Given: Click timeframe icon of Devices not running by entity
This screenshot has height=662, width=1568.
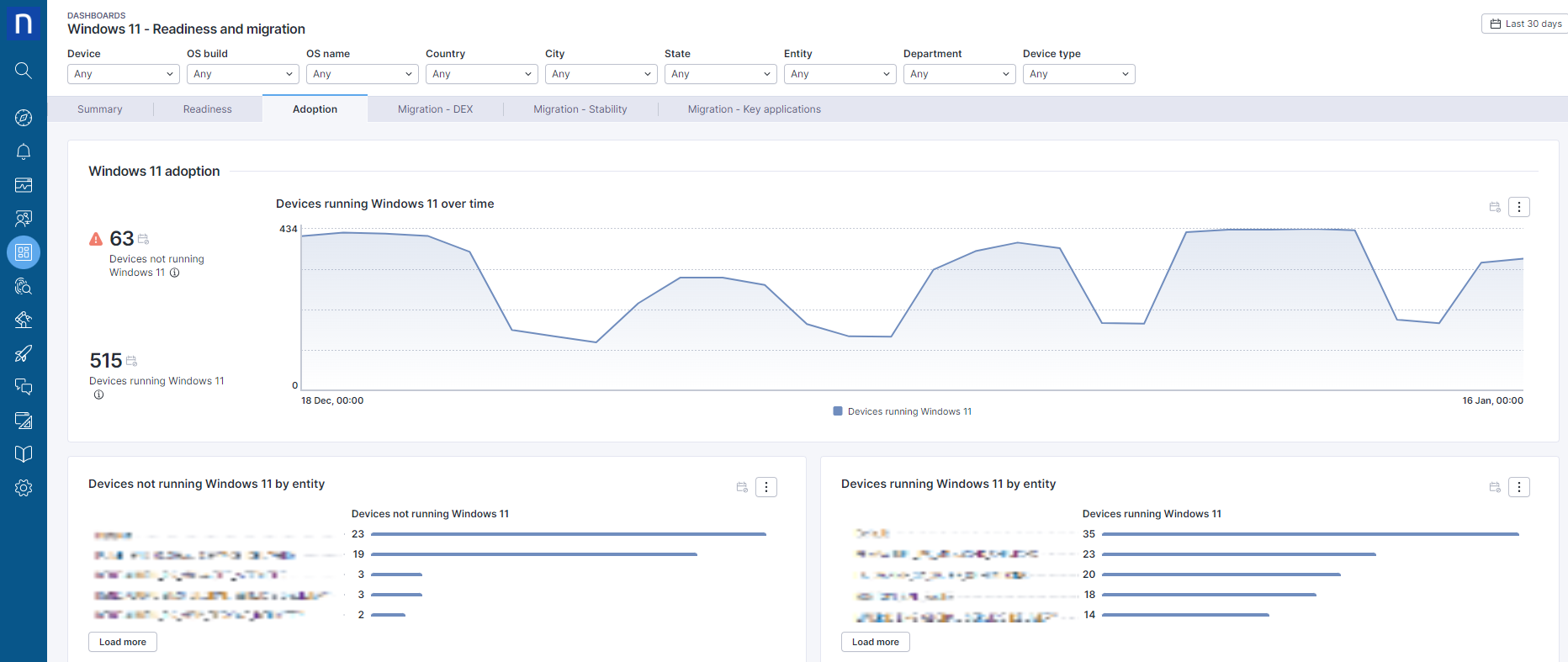Looking at the screenshot, I should (742, 487).
